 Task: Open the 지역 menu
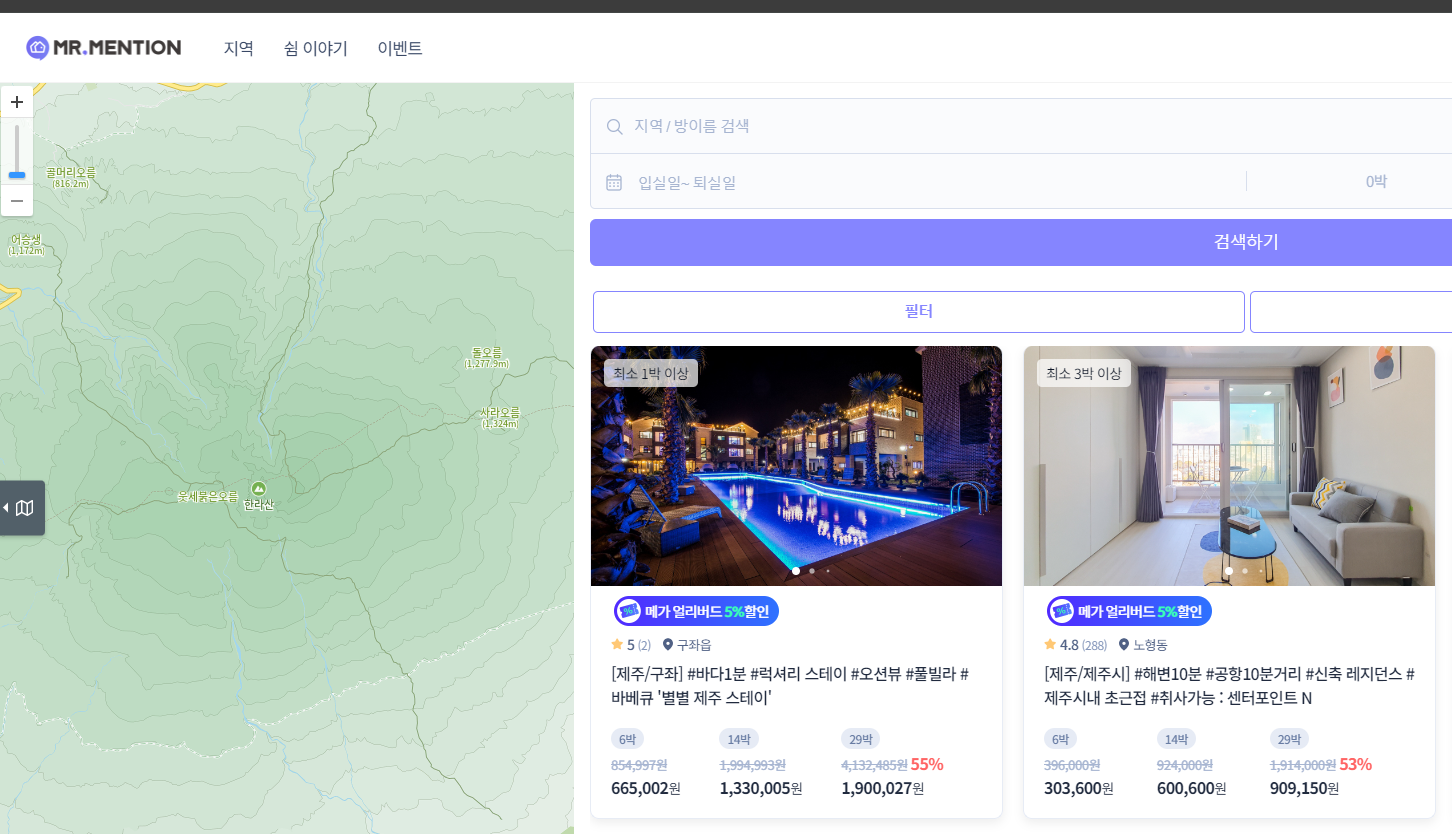[240, 48]
